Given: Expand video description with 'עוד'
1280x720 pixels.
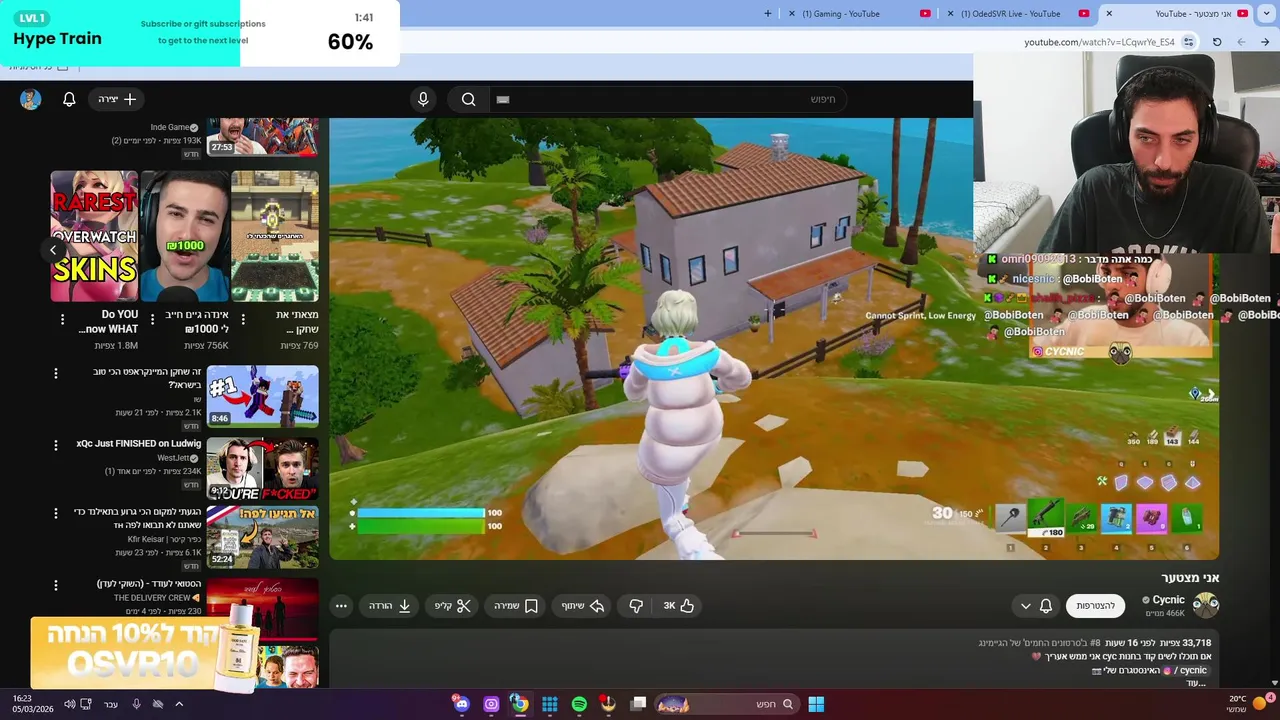Looking at the screenshot, I should 1197,683.
